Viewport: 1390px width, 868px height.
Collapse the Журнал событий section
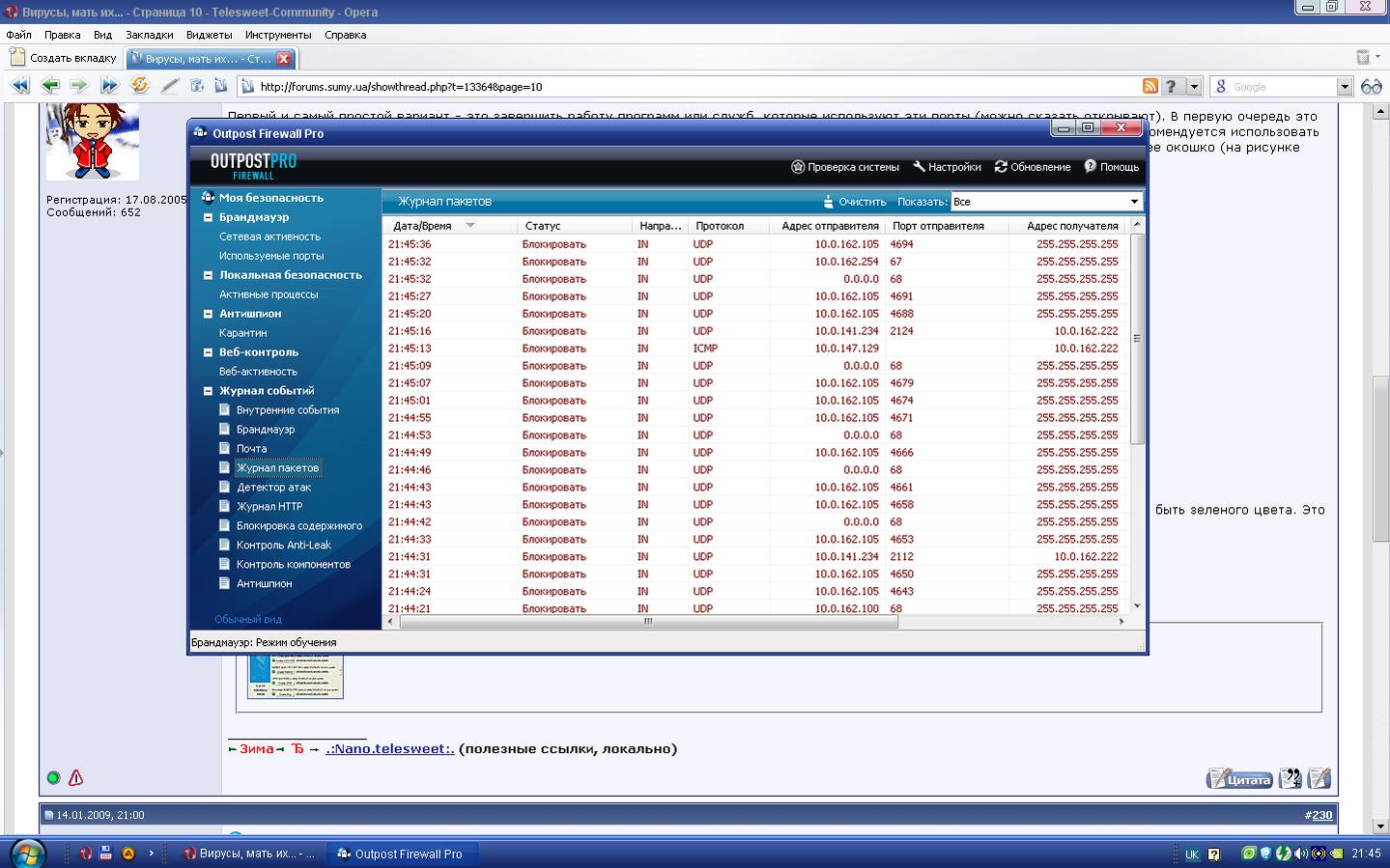pos(208,391)
